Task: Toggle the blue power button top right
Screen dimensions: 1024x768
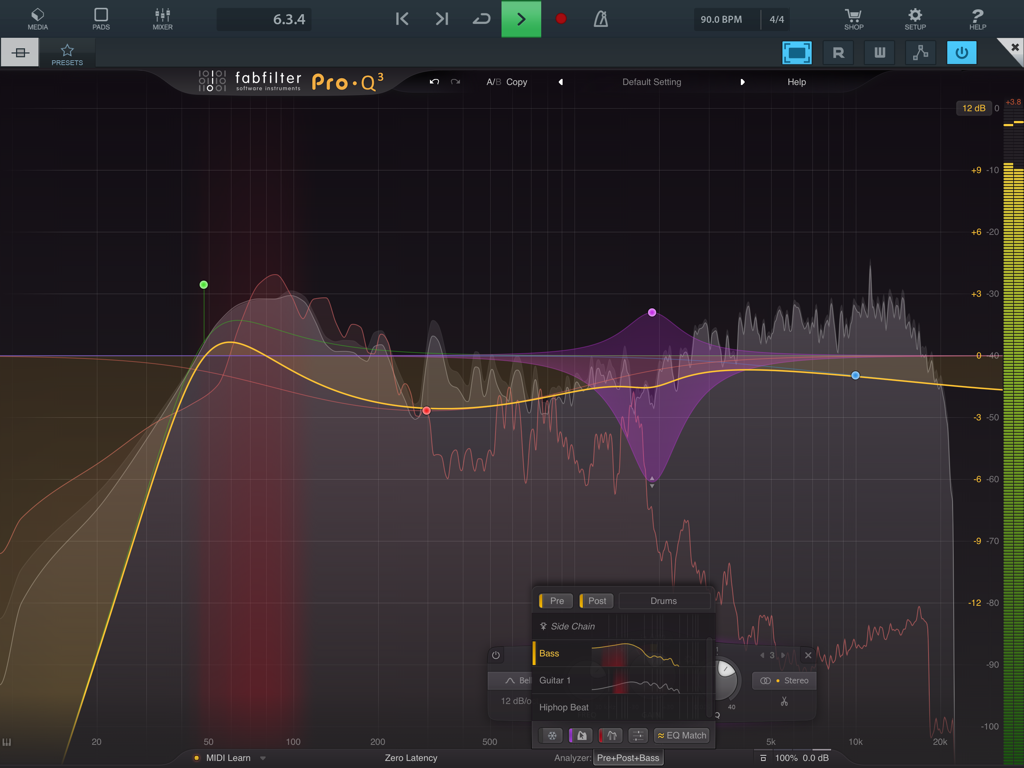Action: coord(961,52)
